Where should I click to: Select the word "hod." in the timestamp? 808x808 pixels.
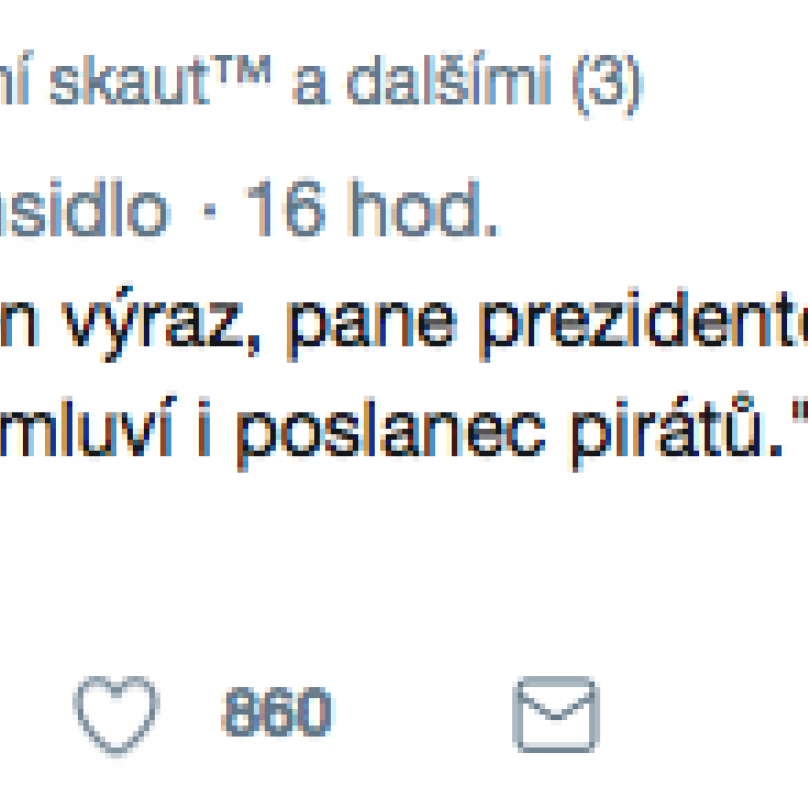423,209
